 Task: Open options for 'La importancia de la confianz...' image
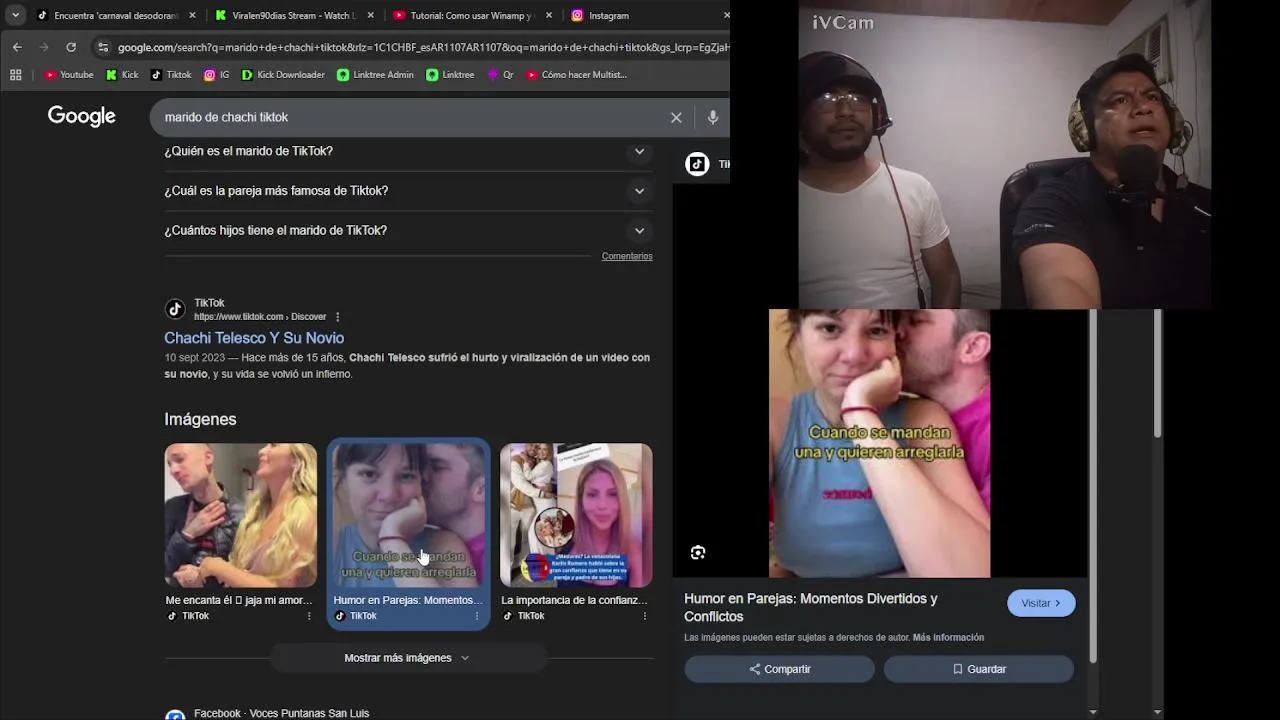click(644, 616)
